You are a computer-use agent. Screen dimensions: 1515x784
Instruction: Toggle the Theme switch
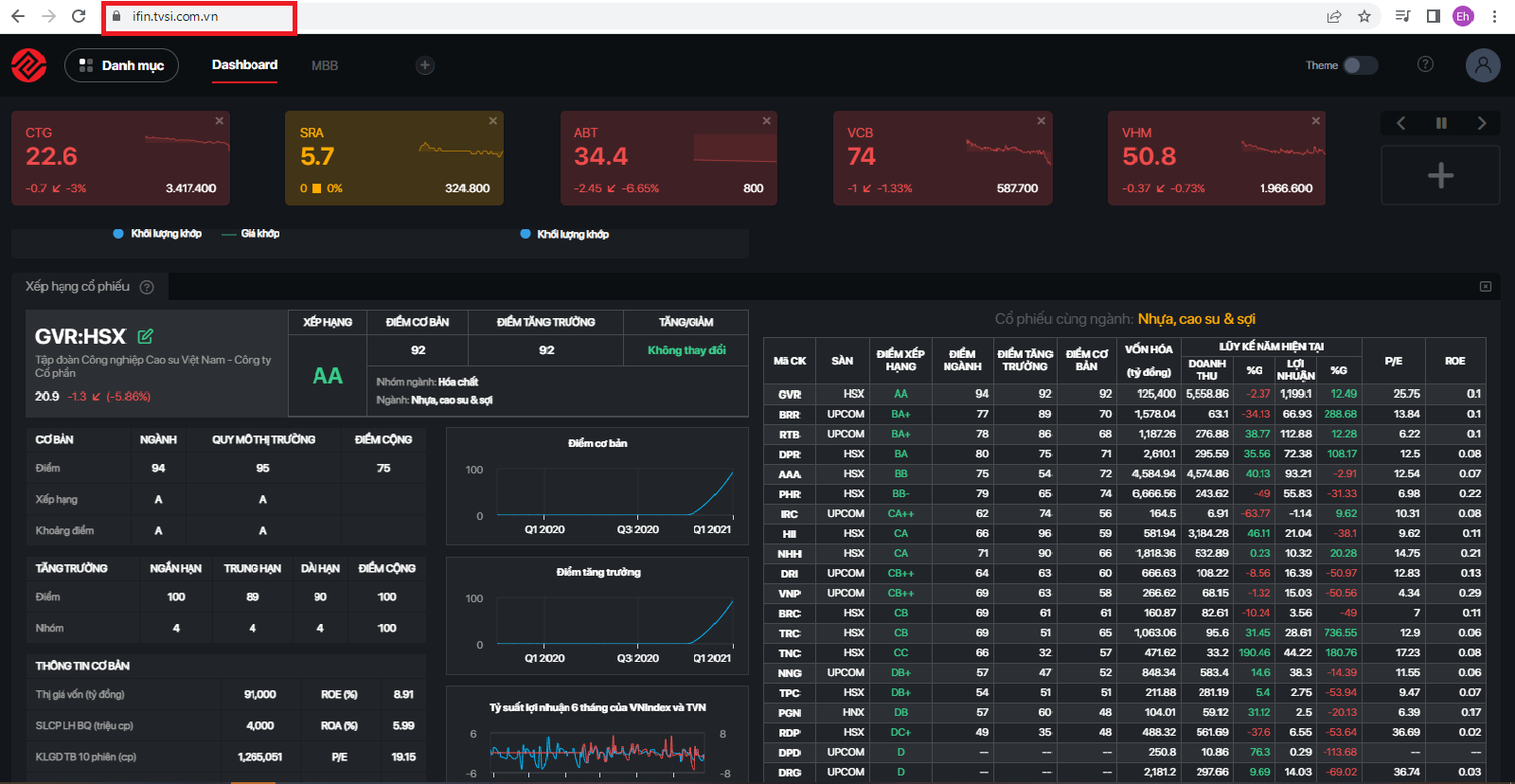coord(1360,65)
